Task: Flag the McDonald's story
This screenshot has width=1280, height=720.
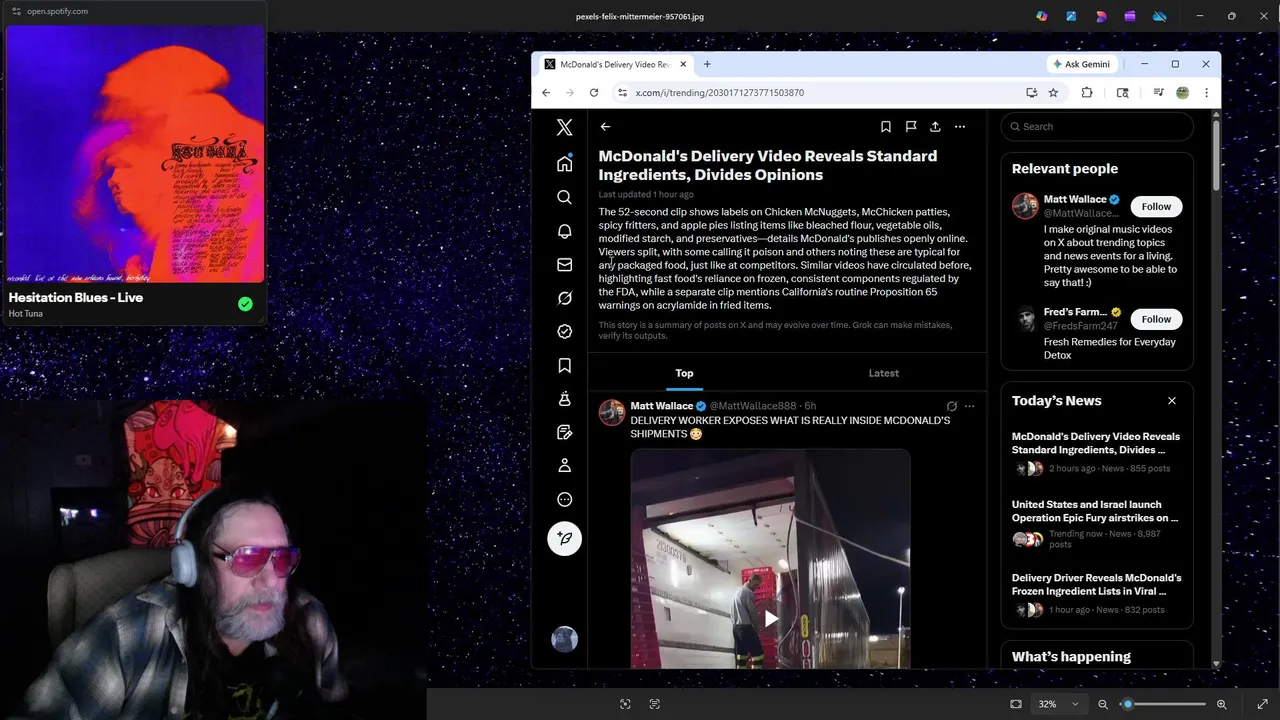Action: tap(910, 127)
